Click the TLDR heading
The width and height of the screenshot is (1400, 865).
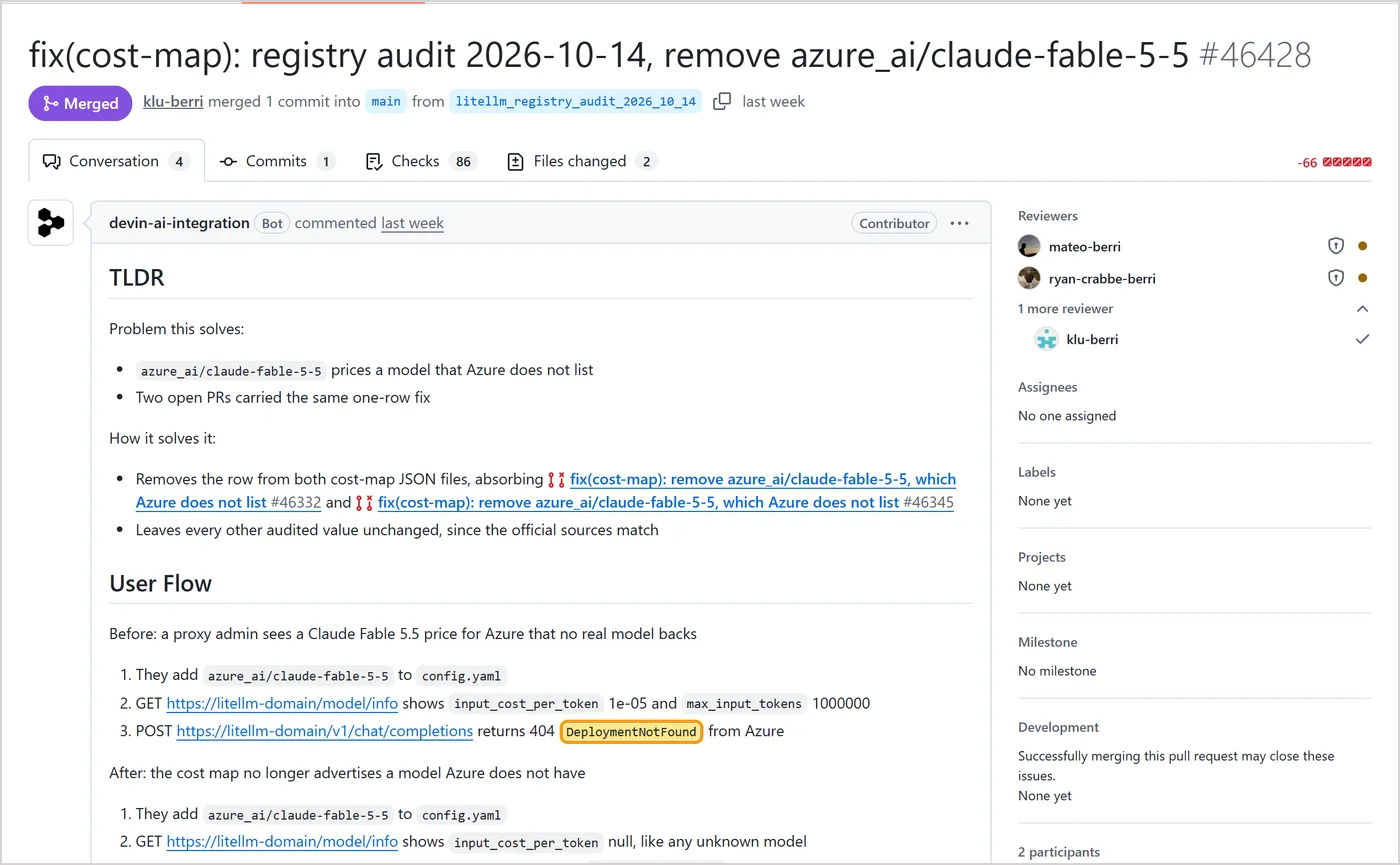pos(136,277)
